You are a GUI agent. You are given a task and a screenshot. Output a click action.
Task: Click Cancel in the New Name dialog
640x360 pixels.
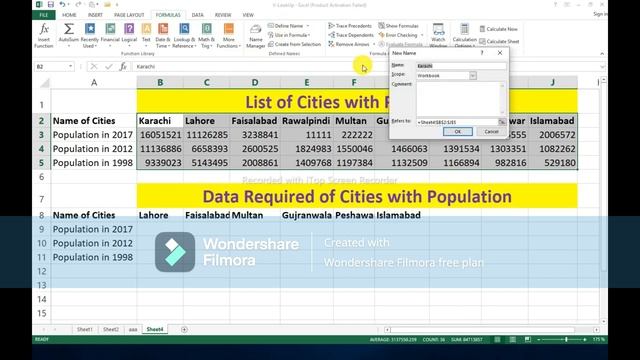point(491,131)
